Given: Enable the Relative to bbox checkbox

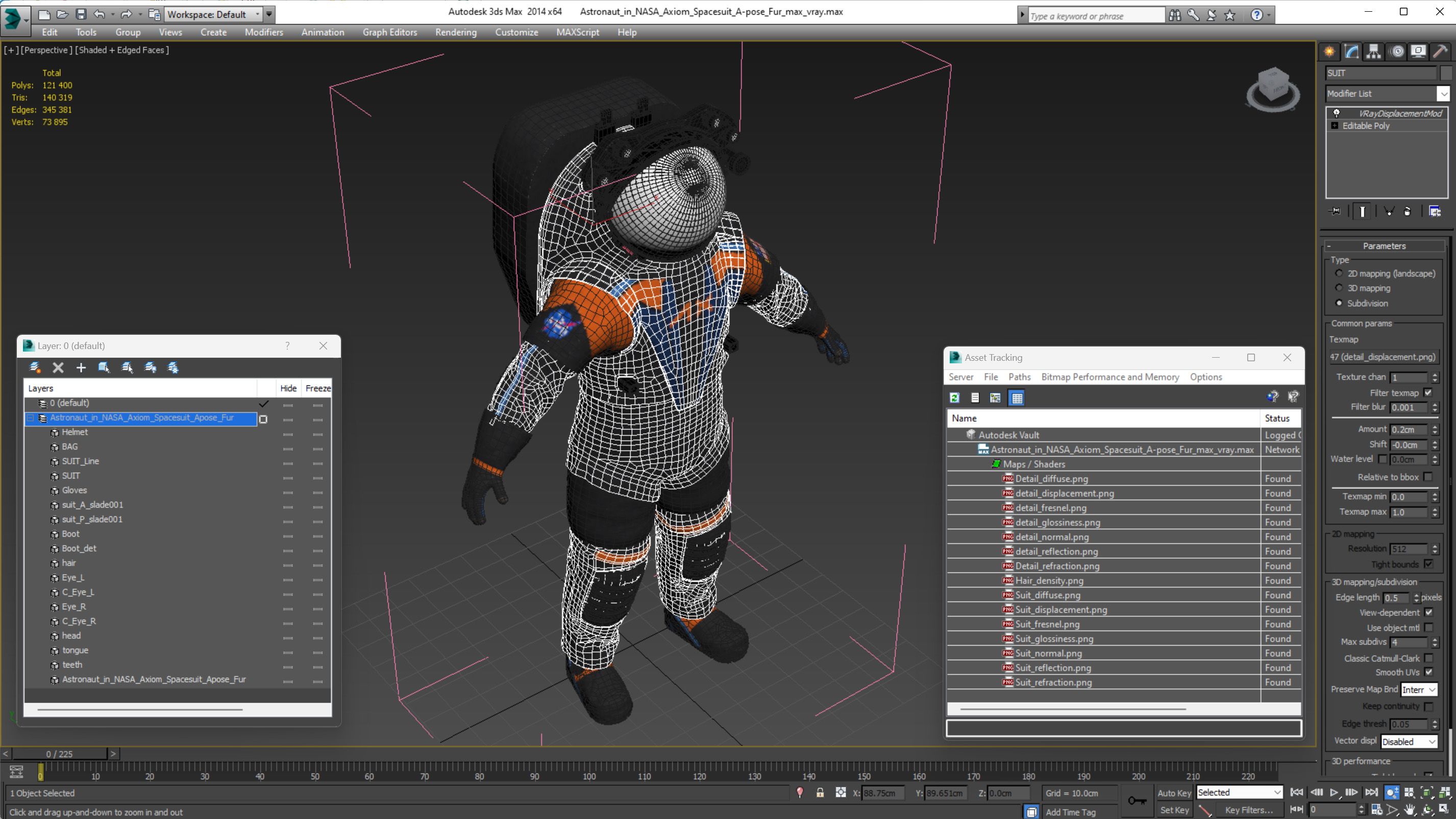Looking at the screenshot, I should [x=1428, y=477].
